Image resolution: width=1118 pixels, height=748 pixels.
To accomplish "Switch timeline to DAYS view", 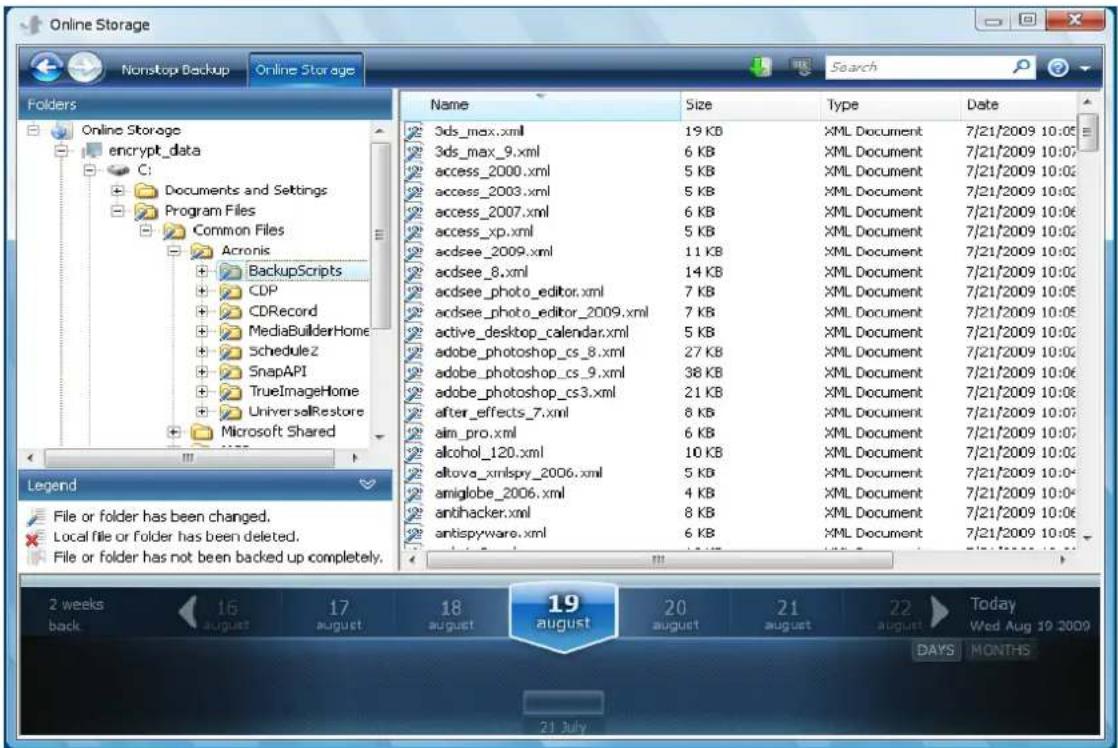I will (x=935, y=650).
